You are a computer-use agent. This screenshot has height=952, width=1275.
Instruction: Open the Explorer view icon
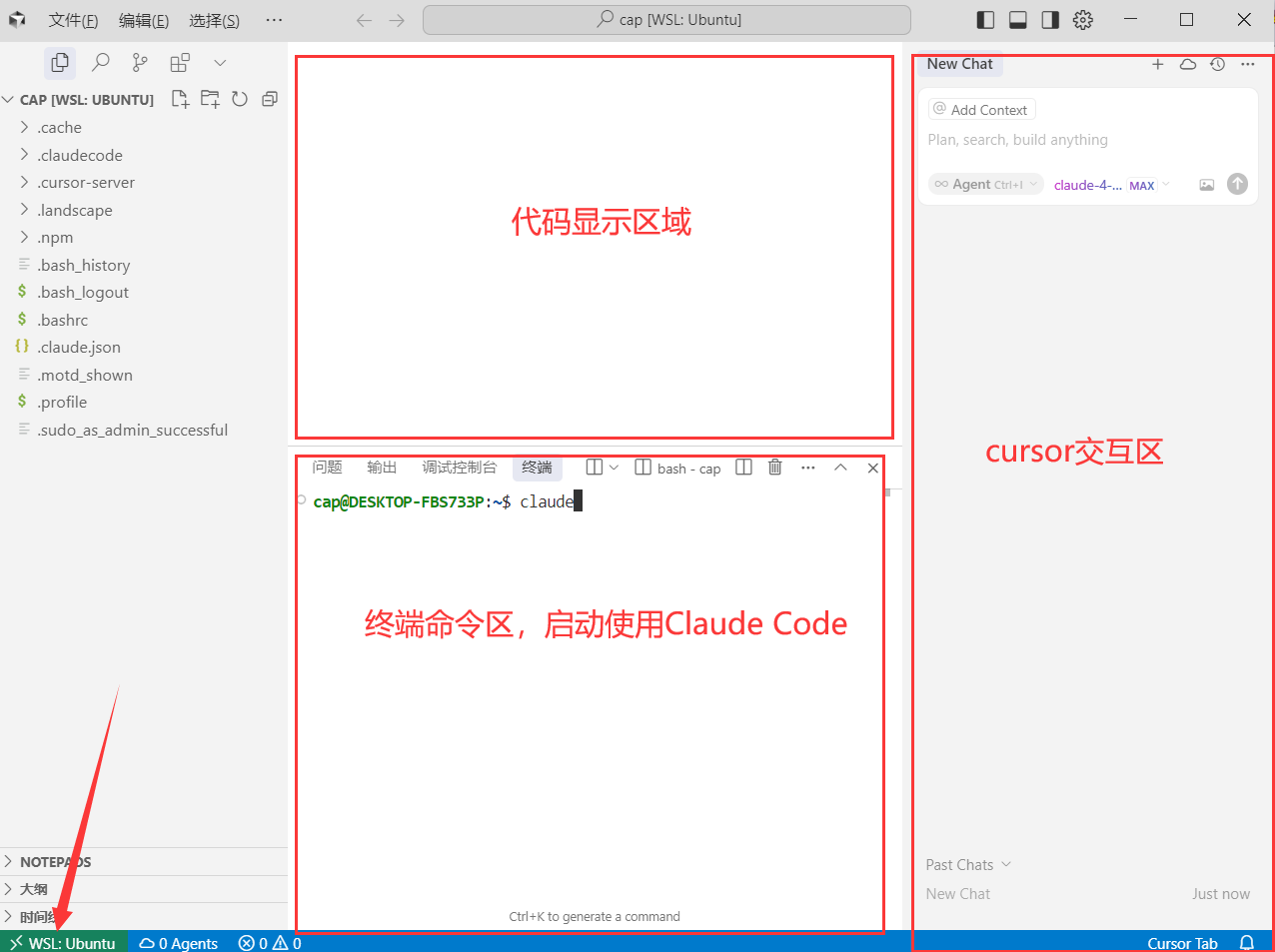(60, 63)
